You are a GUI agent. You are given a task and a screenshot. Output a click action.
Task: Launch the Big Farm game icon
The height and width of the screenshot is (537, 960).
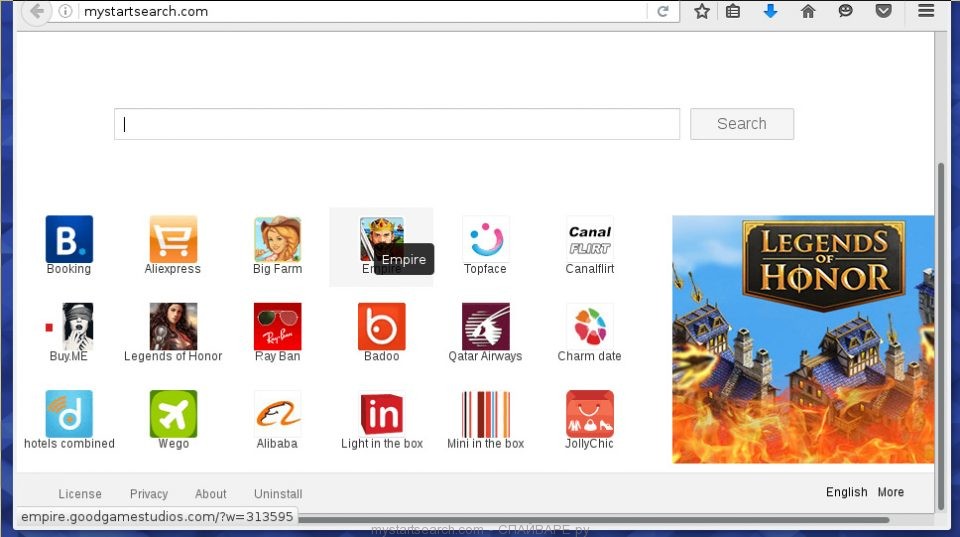coord(277,239)
